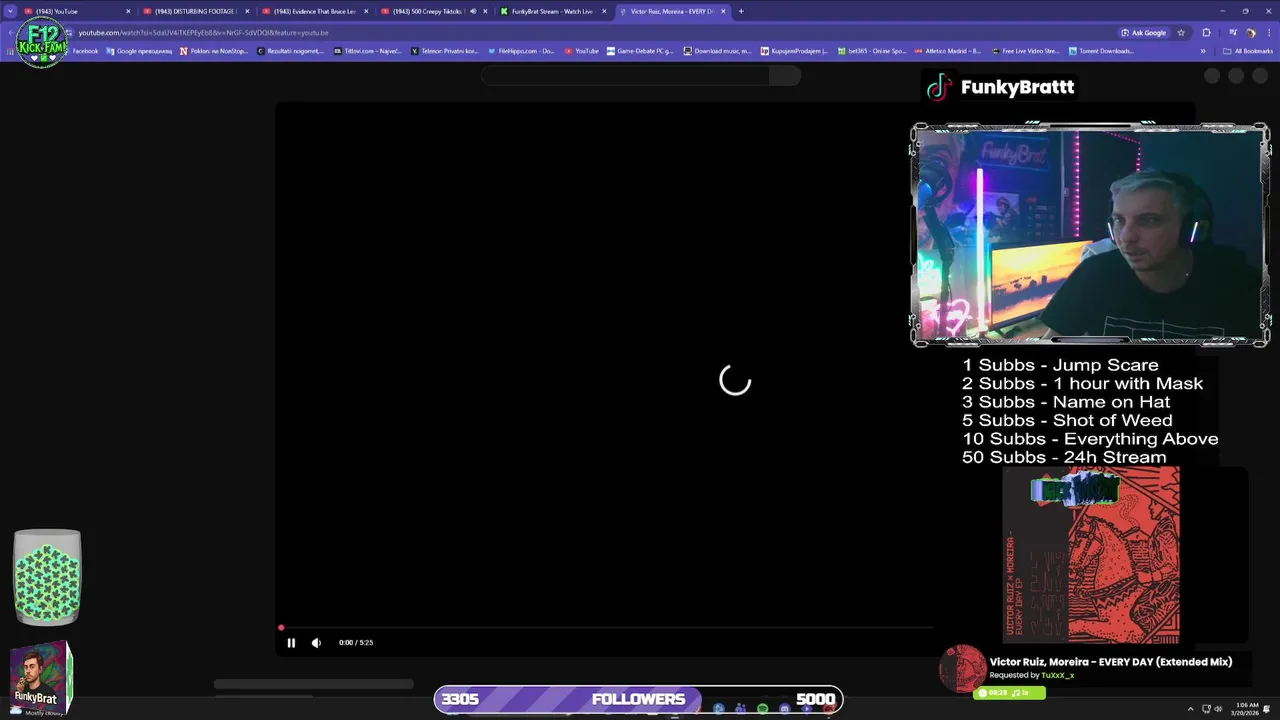Open the bet365 Online Sports bookmark
The image size is (1280, 720).
(871, 51)
